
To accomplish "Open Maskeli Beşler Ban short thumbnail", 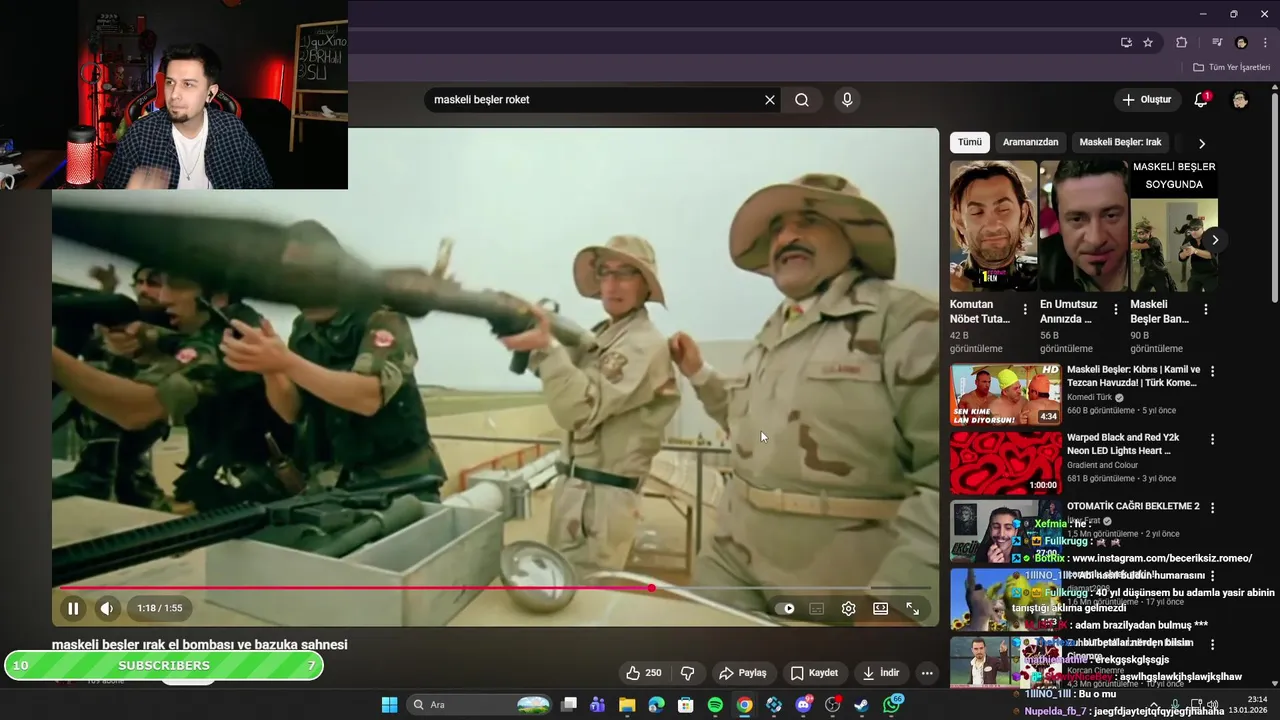I will point(1174,226).
